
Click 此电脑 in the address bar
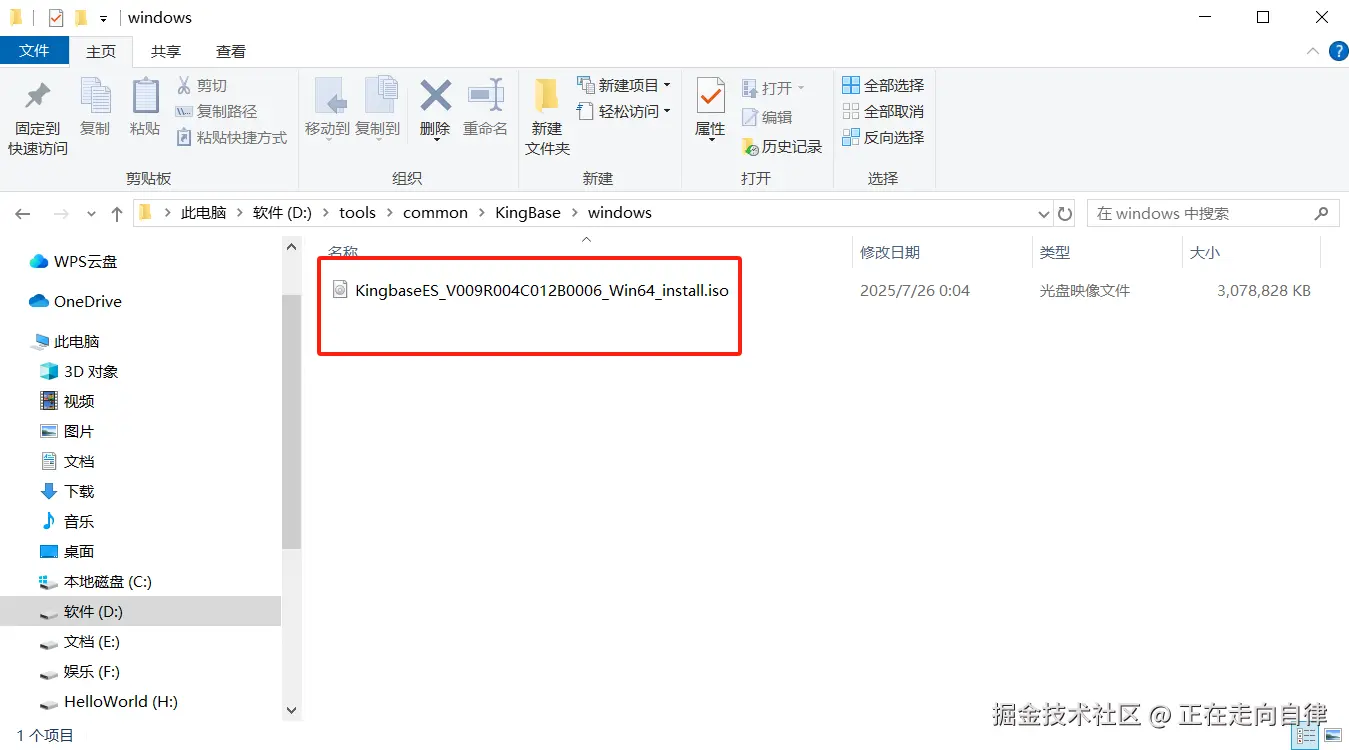[203, 213]
